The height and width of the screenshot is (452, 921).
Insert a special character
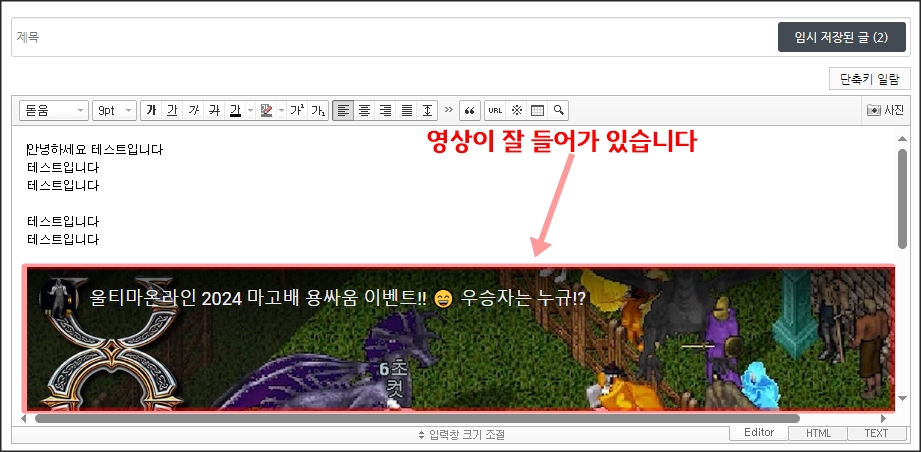coord(516,110)
